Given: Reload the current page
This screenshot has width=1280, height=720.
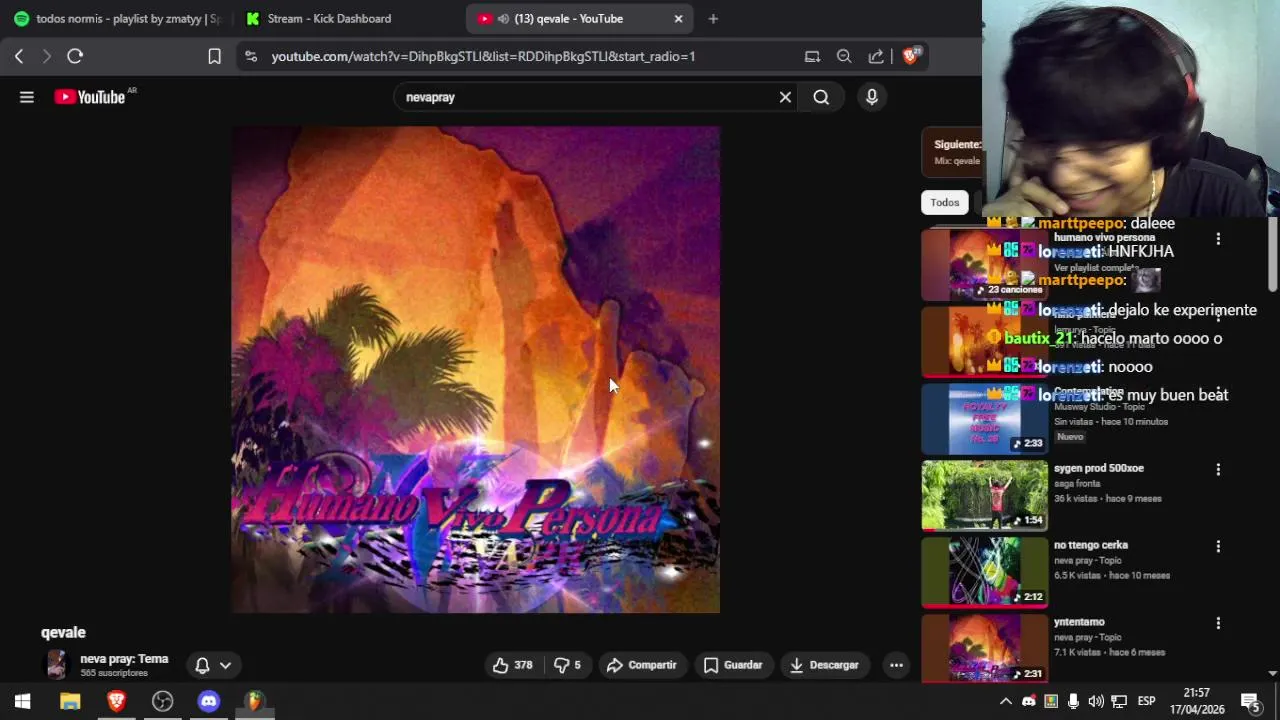Looking at the screenshot, I should (x=75, y=57).
